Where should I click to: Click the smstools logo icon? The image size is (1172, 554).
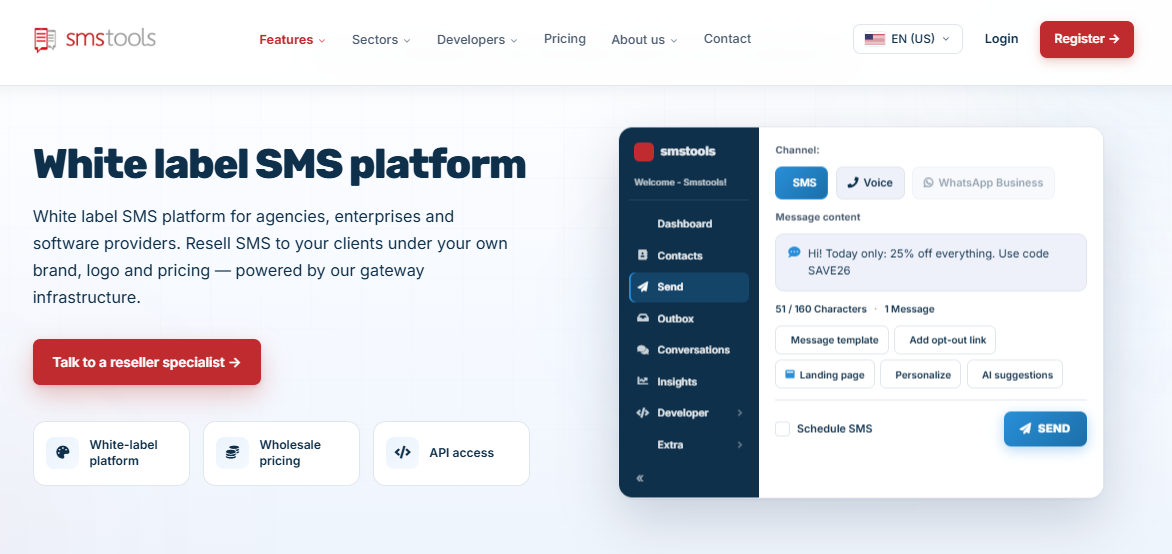pos(46,40)
